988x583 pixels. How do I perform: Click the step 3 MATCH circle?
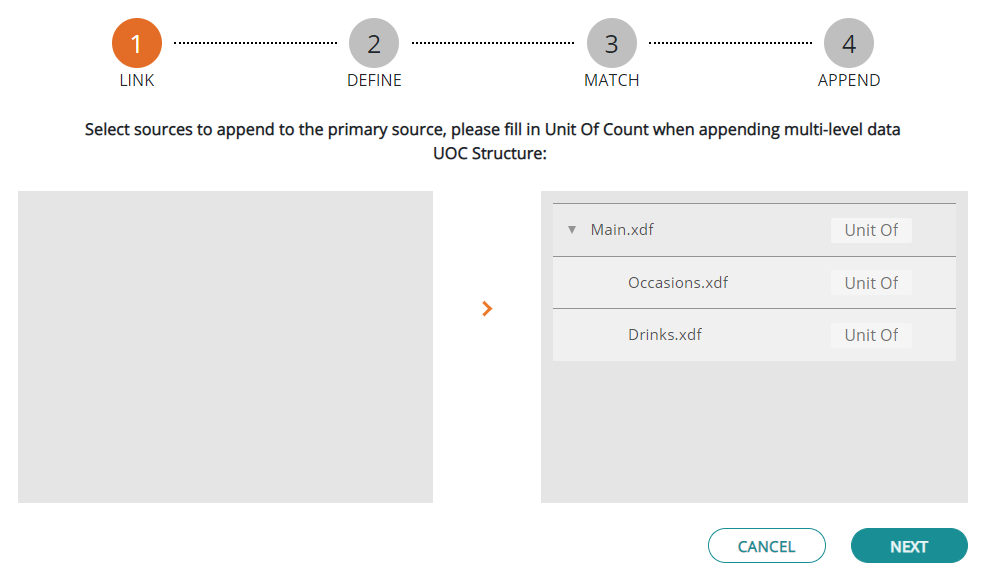click(611, 42)
